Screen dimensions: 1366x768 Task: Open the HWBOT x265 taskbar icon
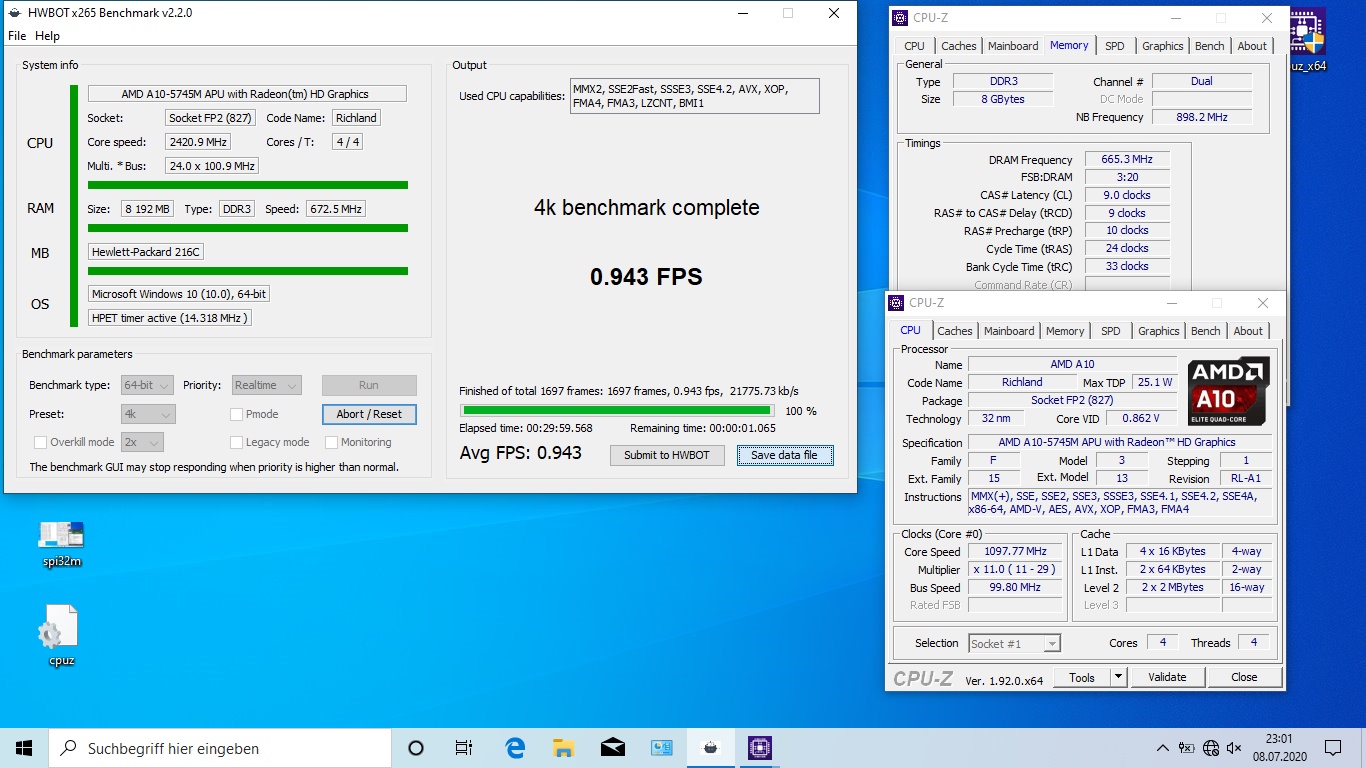[710, 748]
